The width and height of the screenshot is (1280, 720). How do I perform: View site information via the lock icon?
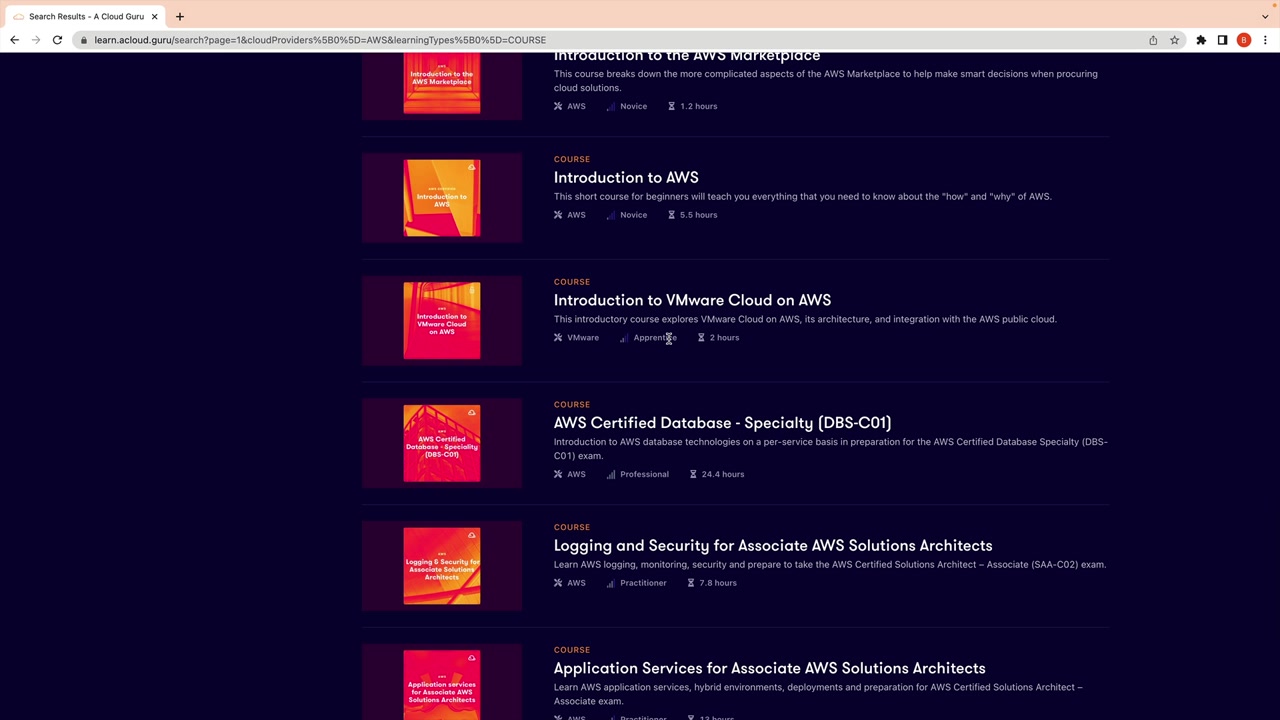[85, 40]
